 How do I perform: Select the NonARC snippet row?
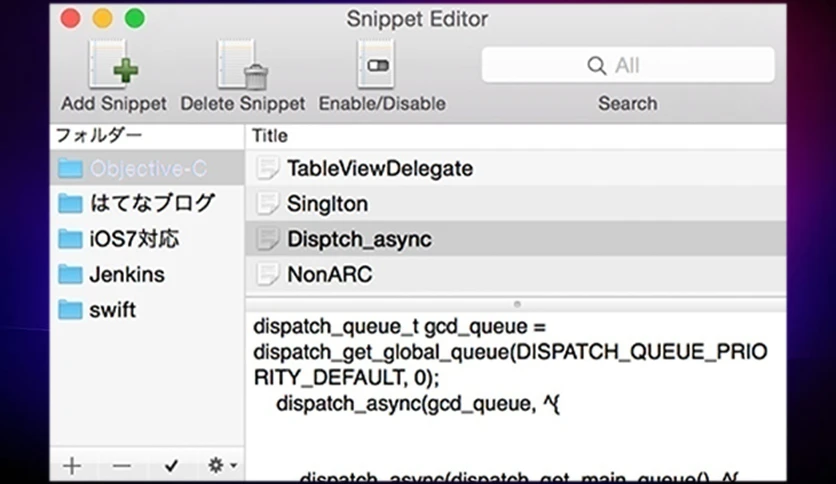click(x=516, y=275)
